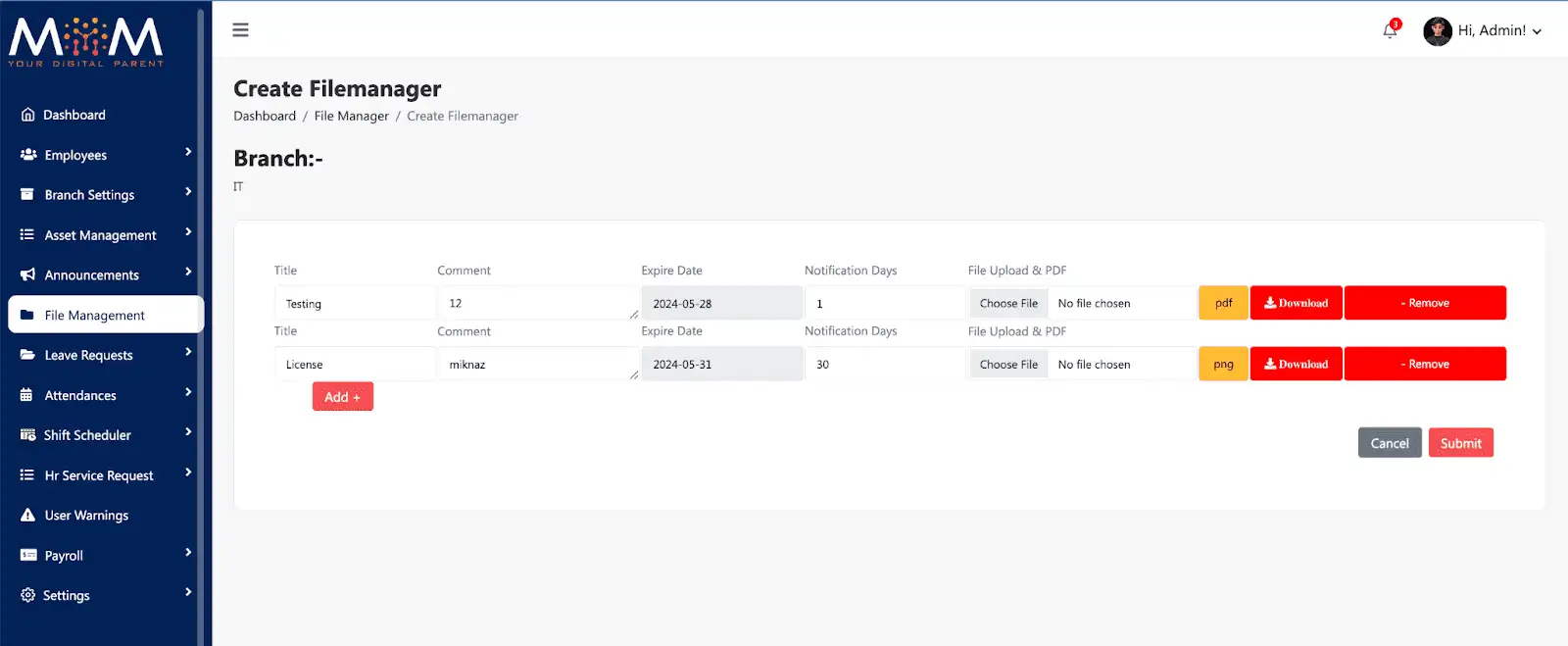Screen dimensions: 1568x646
Task: Expand the Asset Management submenu chevron
Action: 188,232
